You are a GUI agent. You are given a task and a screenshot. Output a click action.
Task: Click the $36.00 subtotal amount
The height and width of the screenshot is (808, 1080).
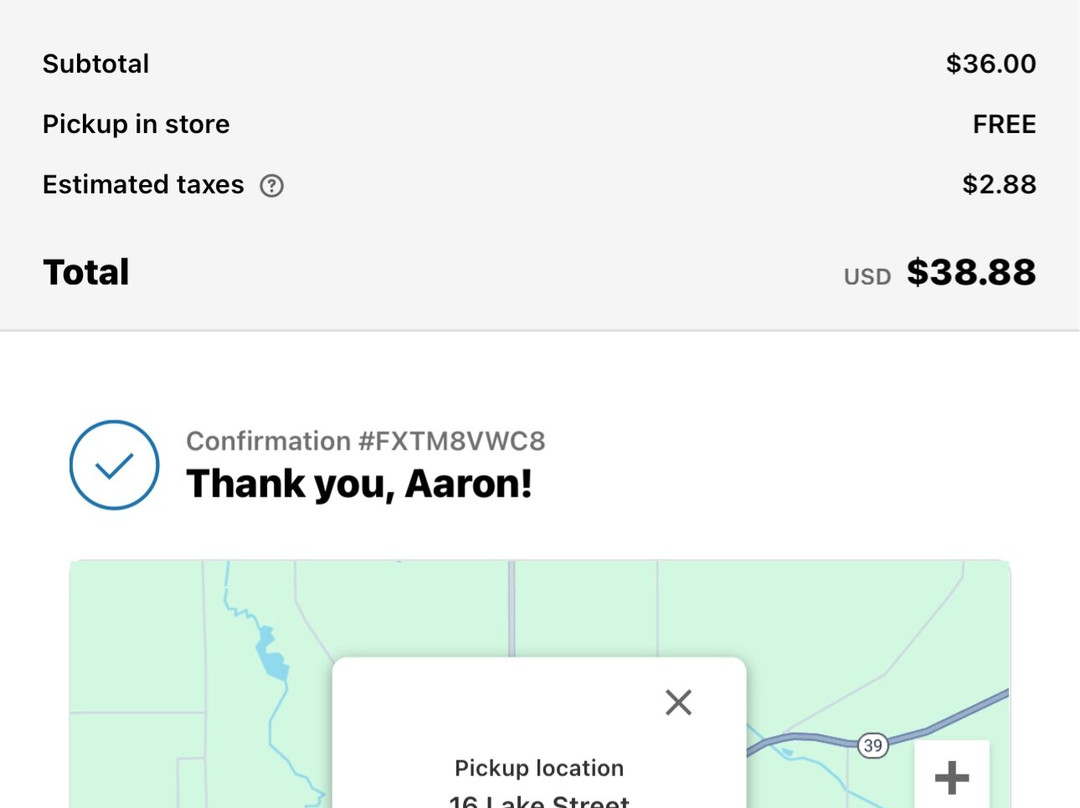point(991,64)
